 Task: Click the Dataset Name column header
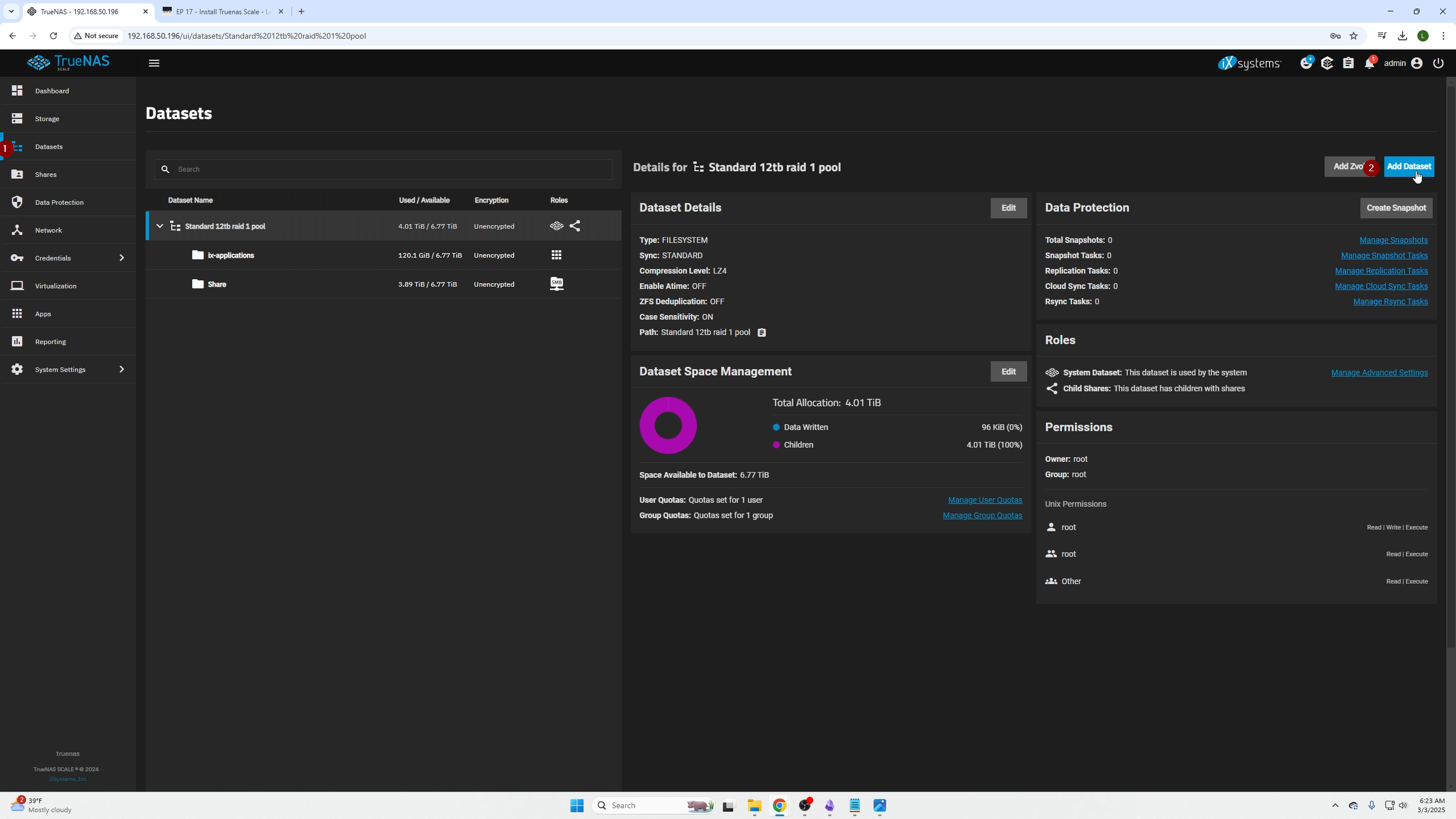tap(191, 200)
